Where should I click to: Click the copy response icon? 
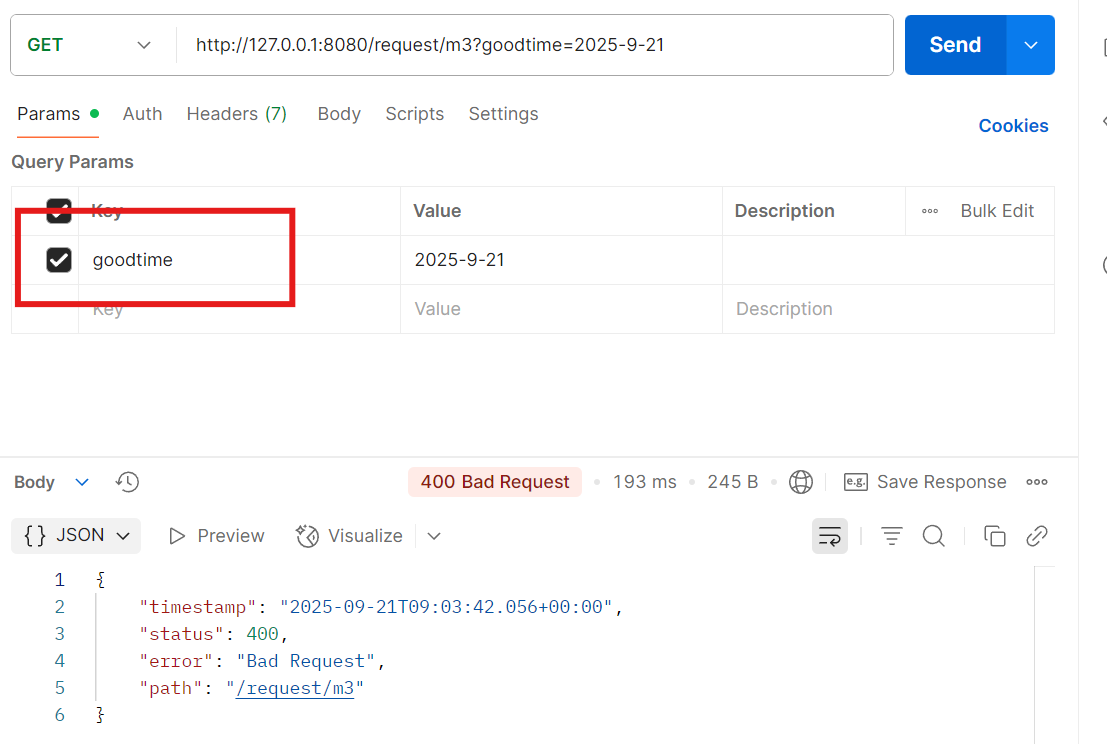994,536
